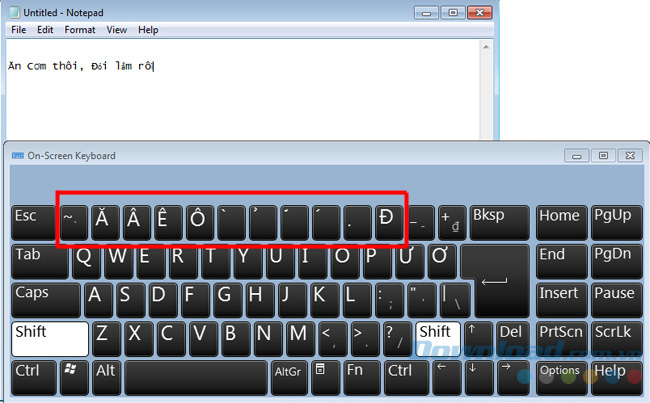Tap the Help key
Image resolution: width=650 pixels, height=403 pixels.
[616, 377]
